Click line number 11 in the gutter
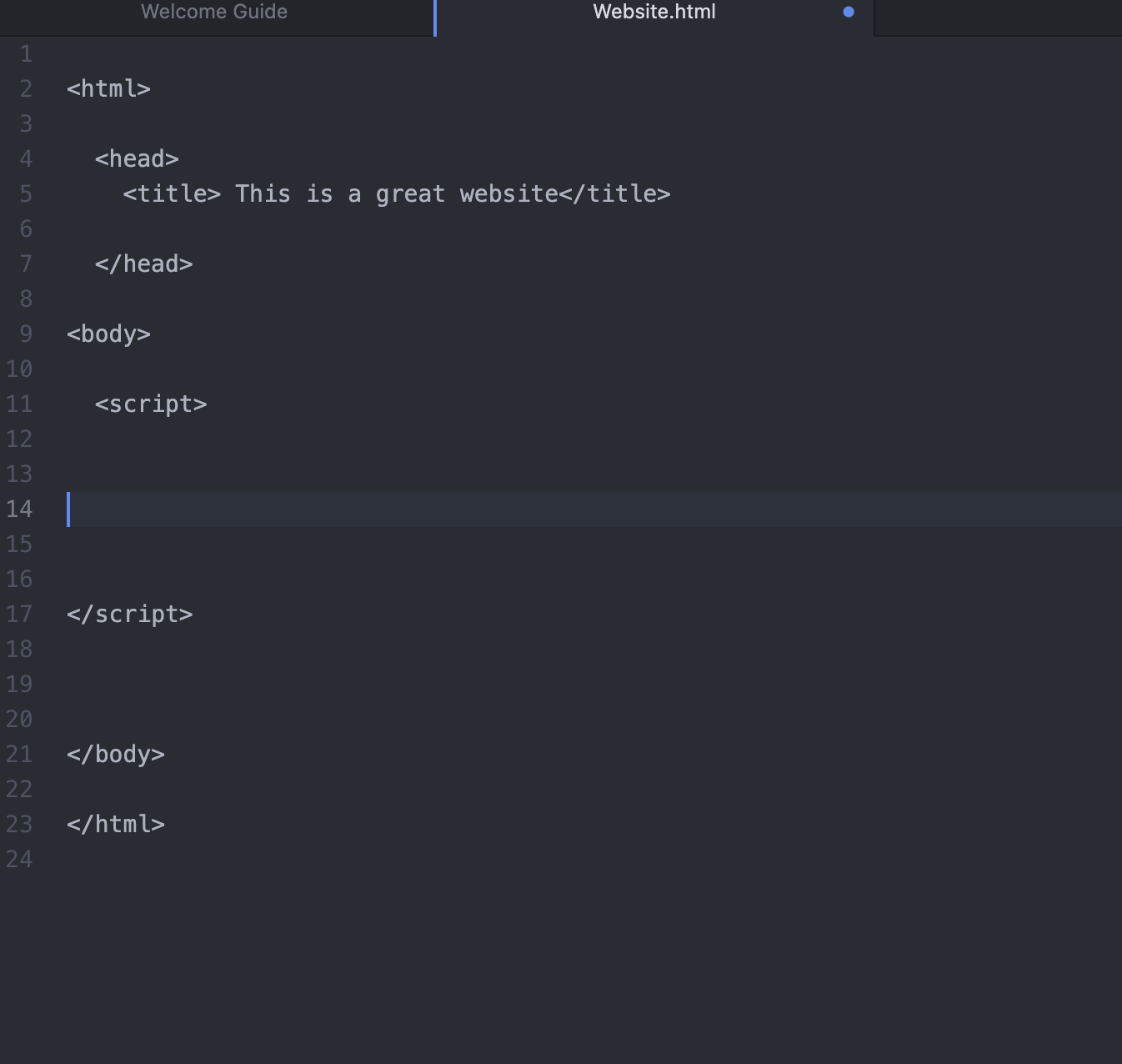Image resolution: width=1122 pixels, height=1064 pixels. click(x=19, y=404)
